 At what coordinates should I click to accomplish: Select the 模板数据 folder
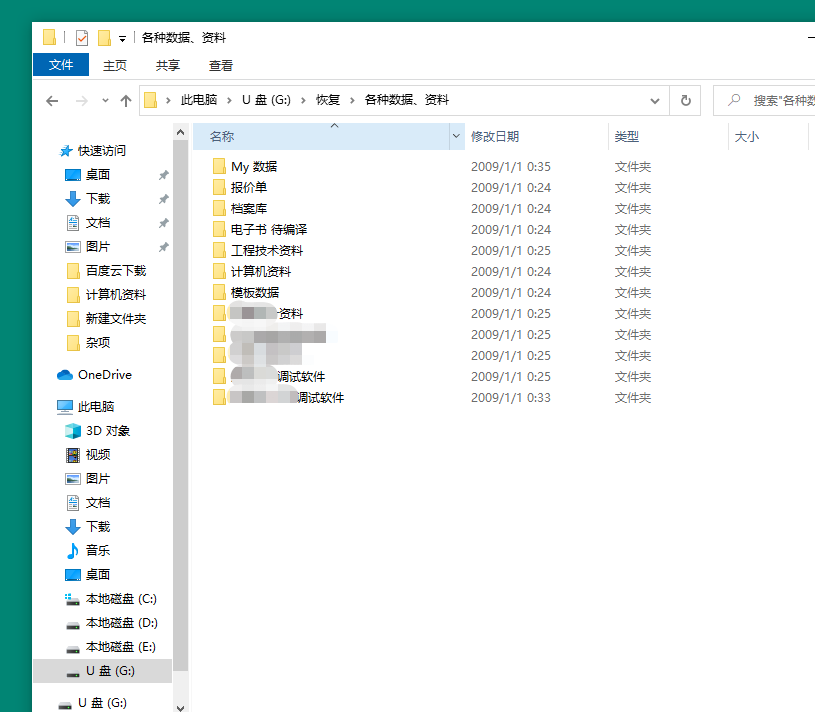(x=255, y=293)
